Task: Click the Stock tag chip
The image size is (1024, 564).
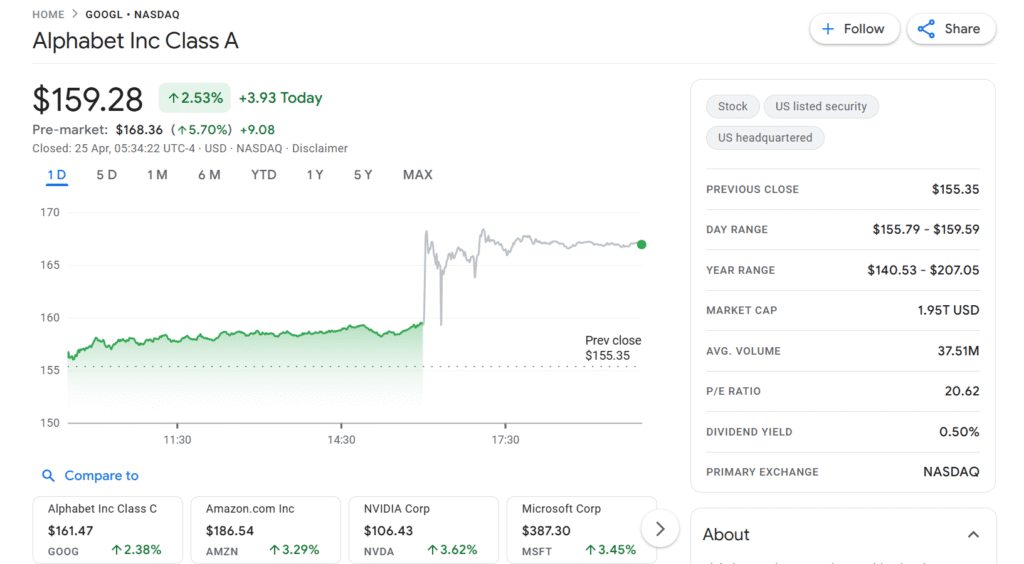Action: pyautogui.click(x=732, y=107)
